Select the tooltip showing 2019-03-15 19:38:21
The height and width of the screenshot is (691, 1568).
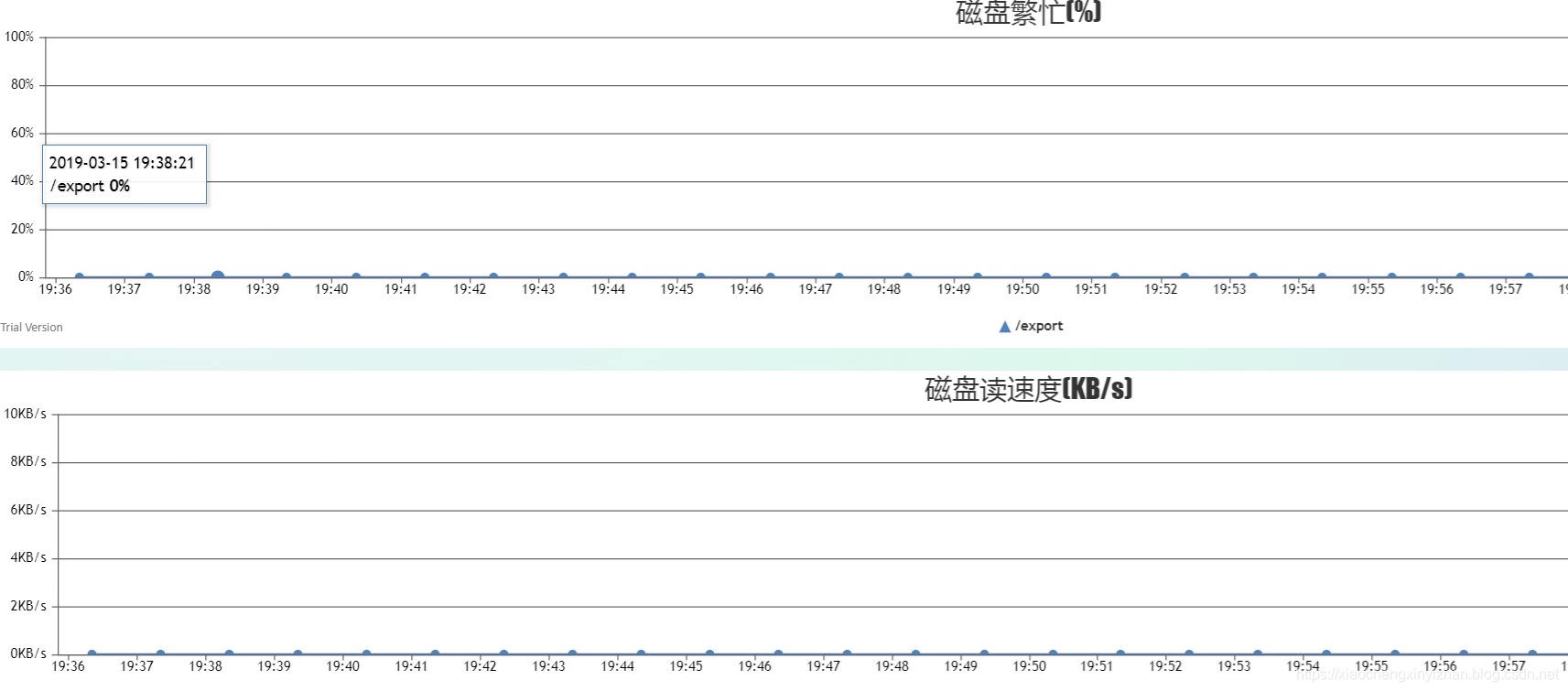pos(124,174)
